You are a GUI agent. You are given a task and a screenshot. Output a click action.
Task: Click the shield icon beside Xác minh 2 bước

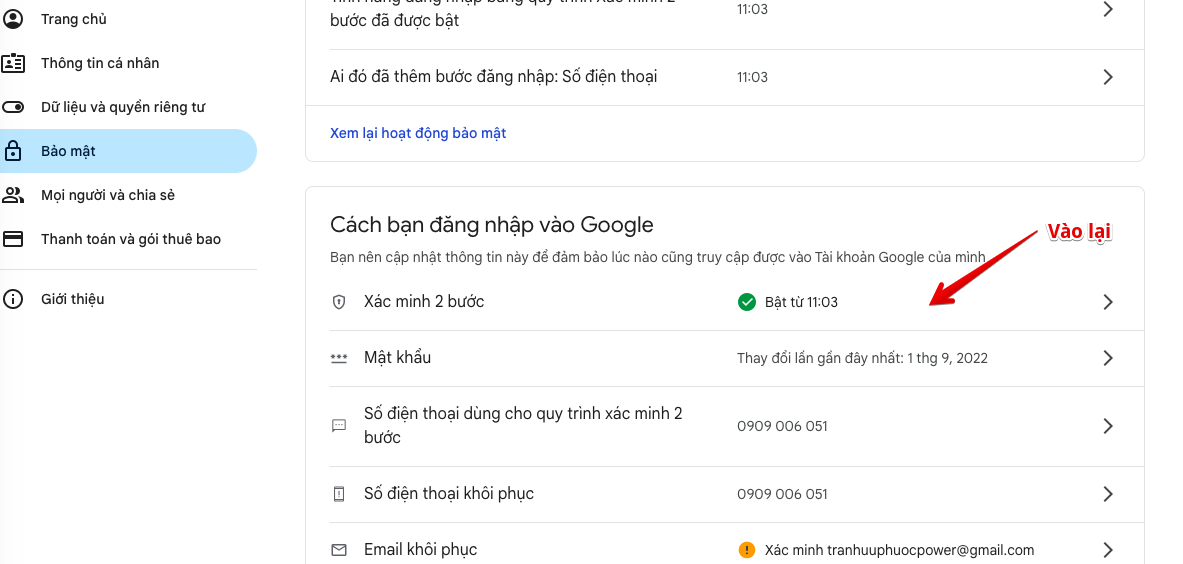[339, 302]
